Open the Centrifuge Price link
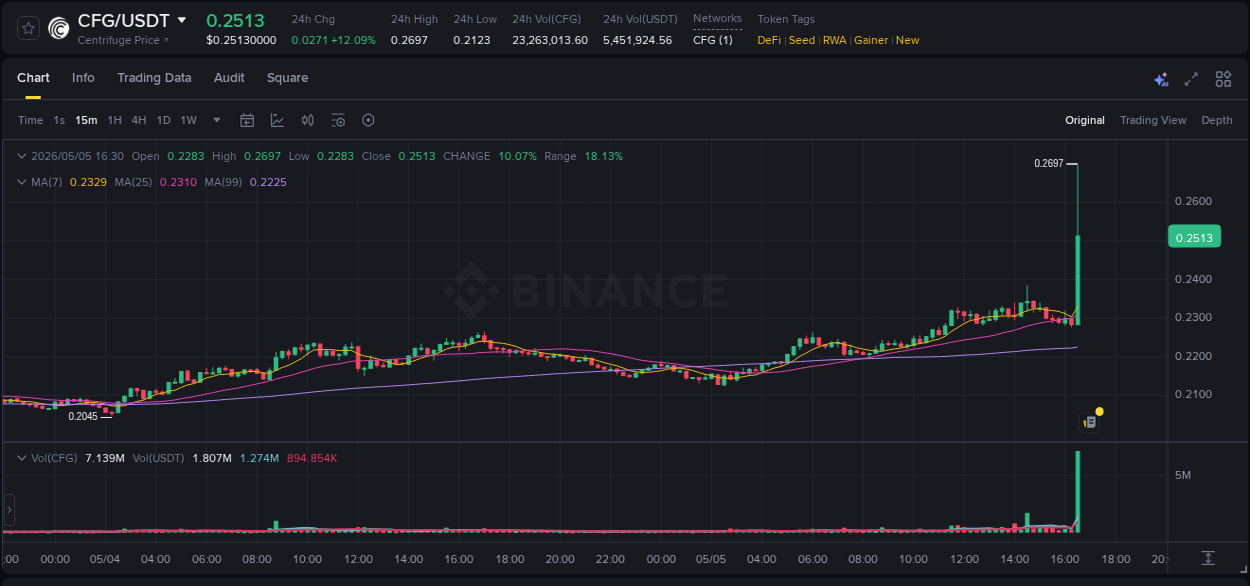The width and height of the screenshot is (1250, 586). (123, 40)
